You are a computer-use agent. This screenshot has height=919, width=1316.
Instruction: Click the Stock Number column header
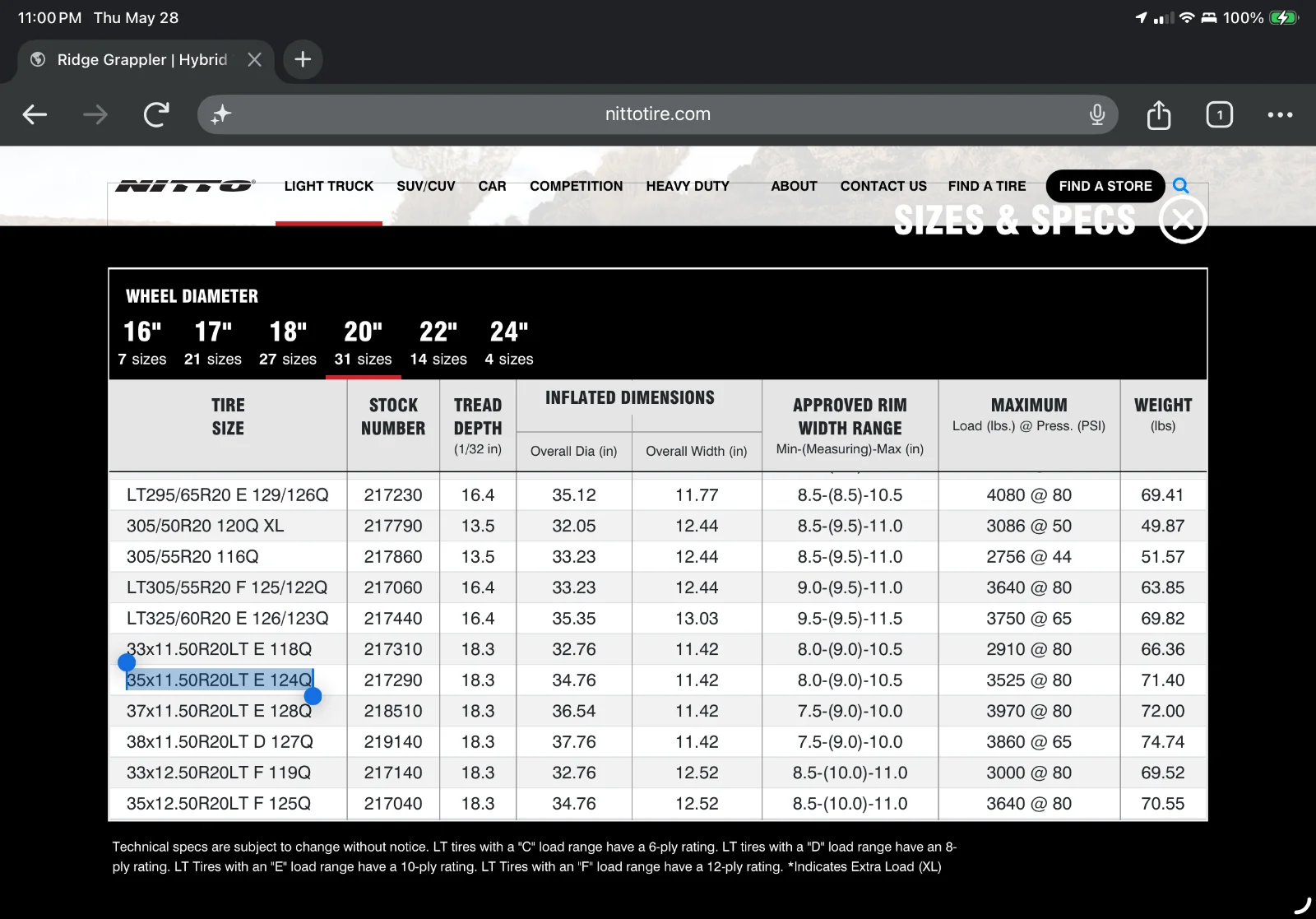point(393,416)
